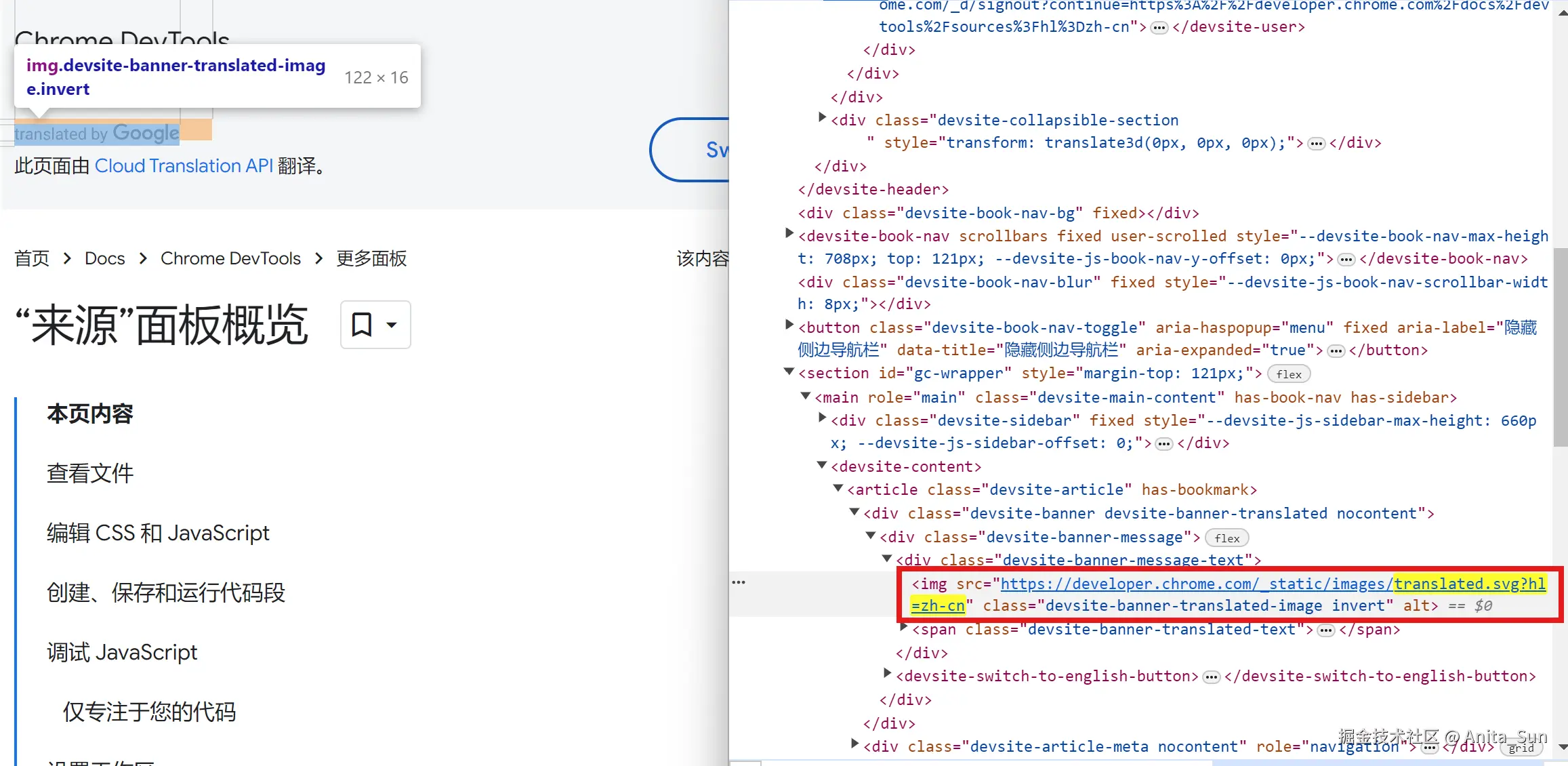Click the flex badge on gc-wrapper section

pyautogui.click(x=1288, y=374)
